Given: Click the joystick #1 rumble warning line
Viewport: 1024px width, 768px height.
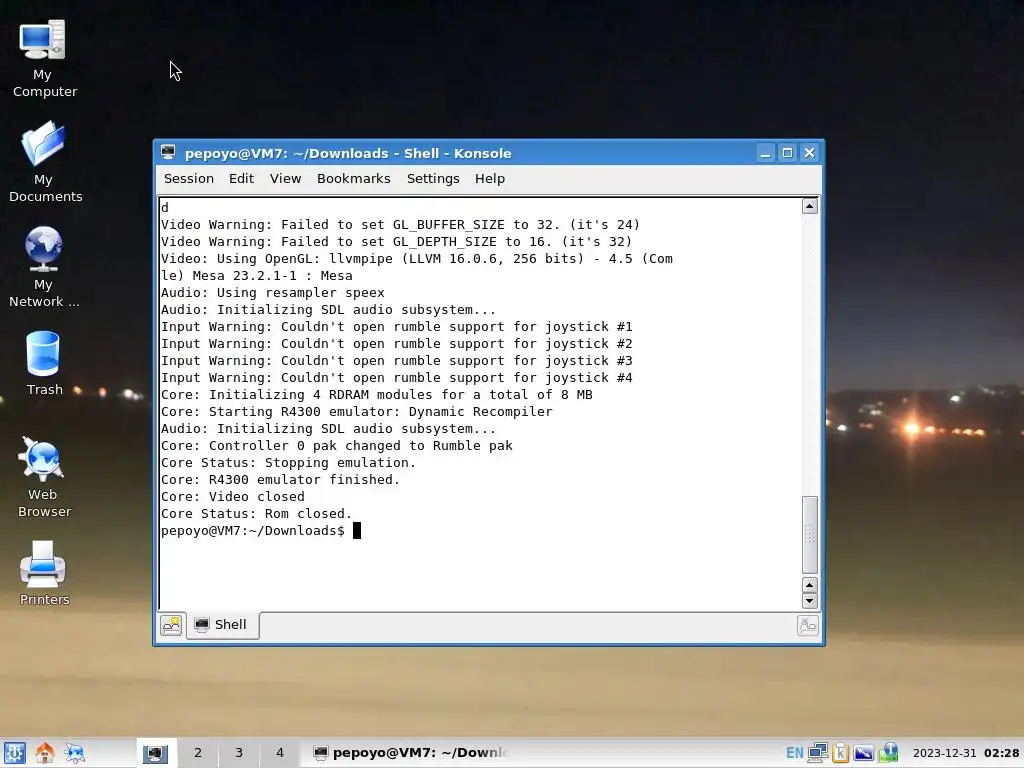Looking at the screenshot, I should click(396, 327).
